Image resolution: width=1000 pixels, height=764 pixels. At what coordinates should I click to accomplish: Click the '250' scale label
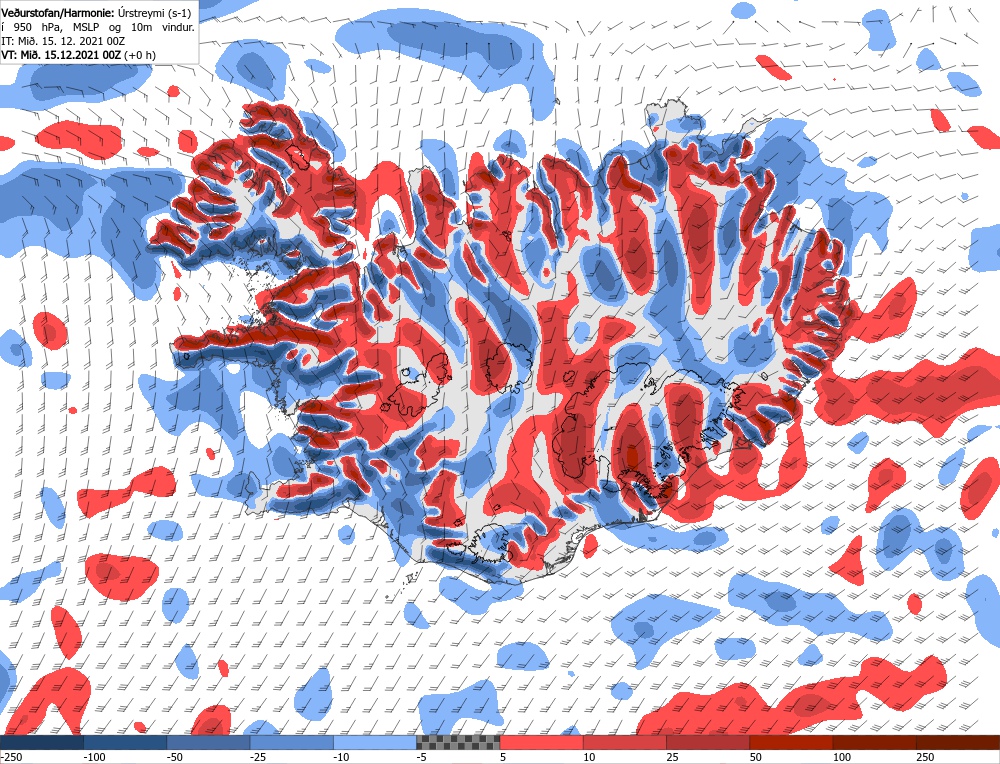click(x=925, y=757)
